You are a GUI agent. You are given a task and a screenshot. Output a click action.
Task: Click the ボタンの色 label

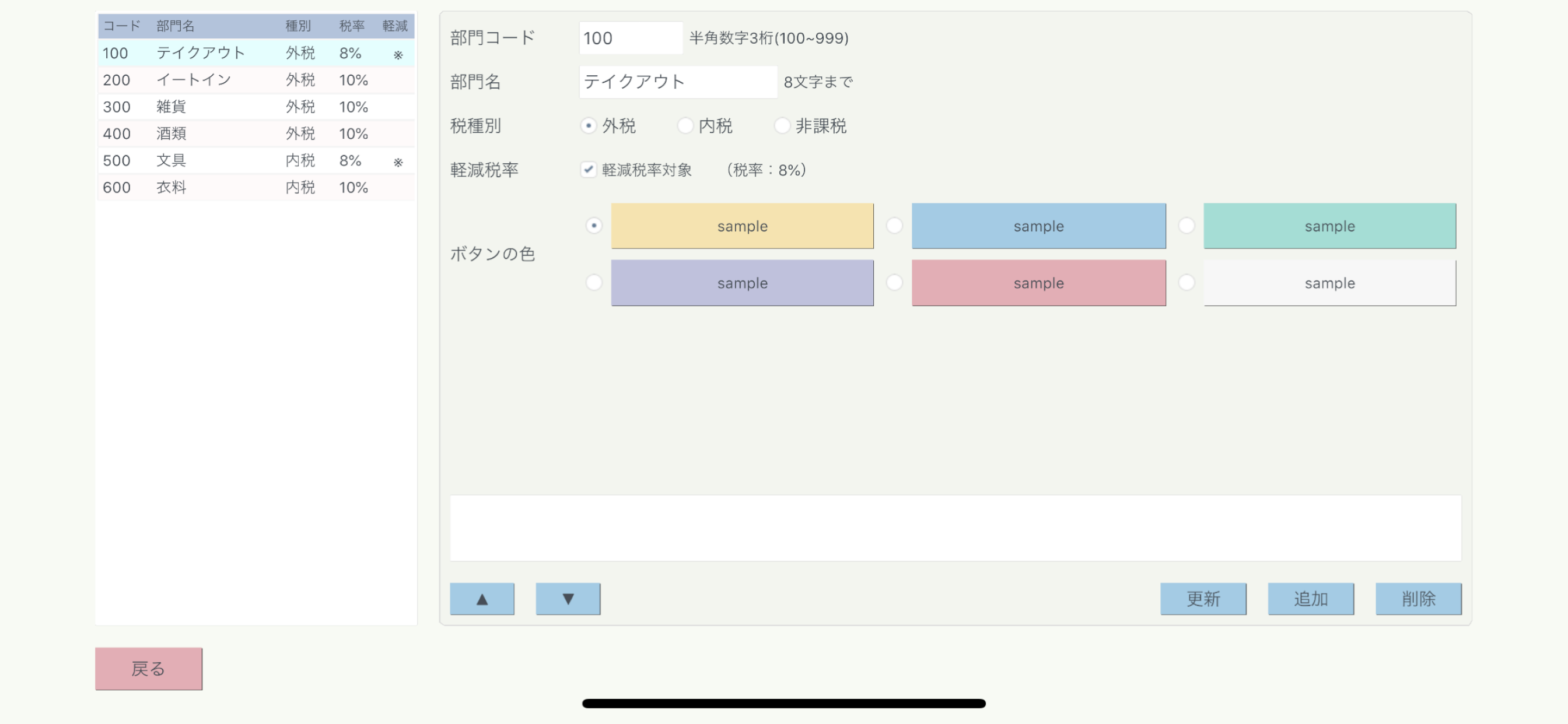click(492, 254)
